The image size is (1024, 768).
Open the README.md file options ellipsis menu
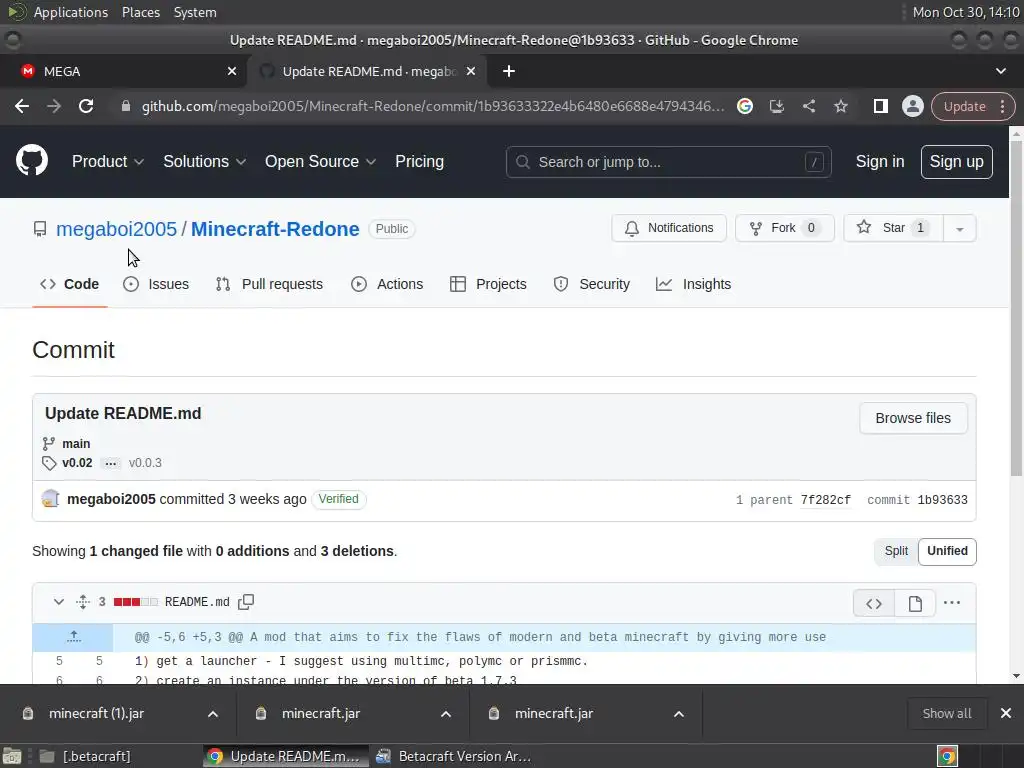tap(952, 603)
